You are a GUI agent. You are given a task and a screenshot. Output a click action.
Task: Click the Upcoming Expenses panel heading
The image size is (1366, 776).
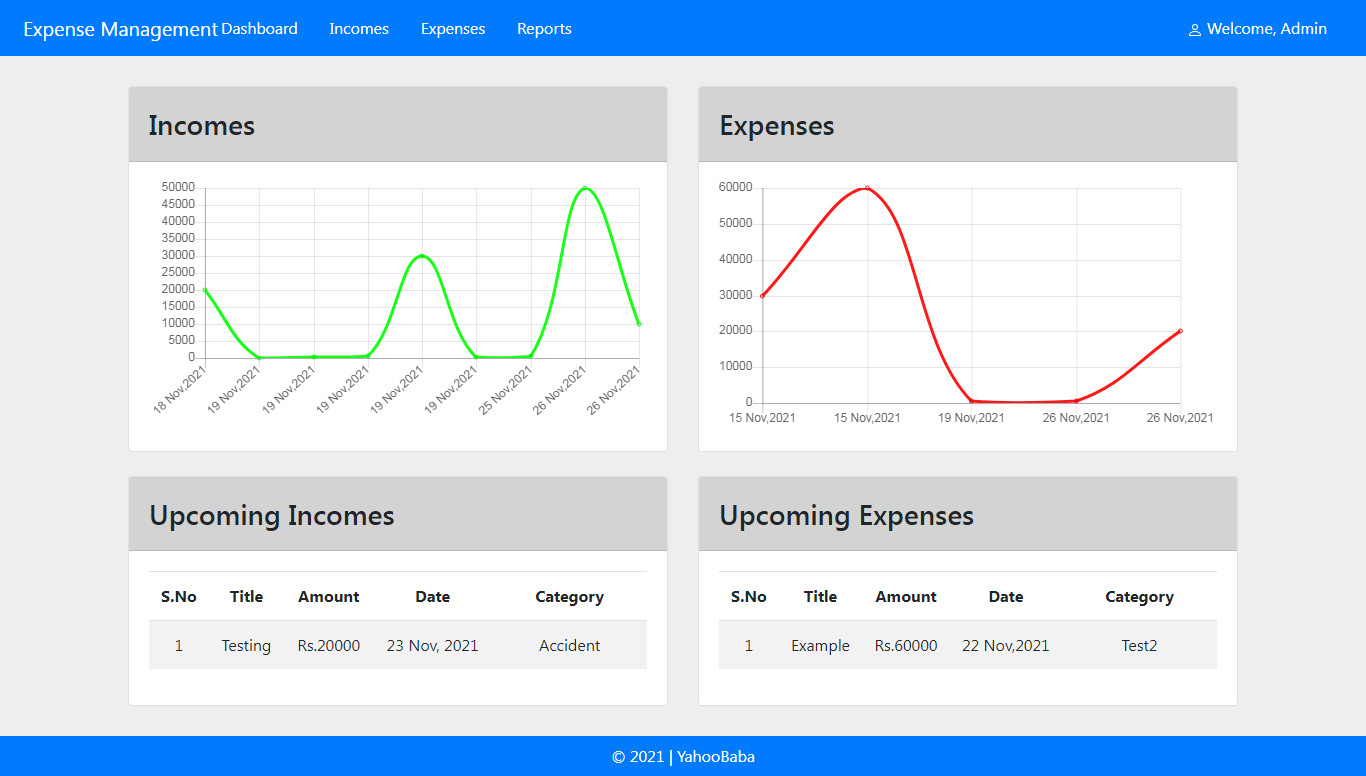point(846,516)
